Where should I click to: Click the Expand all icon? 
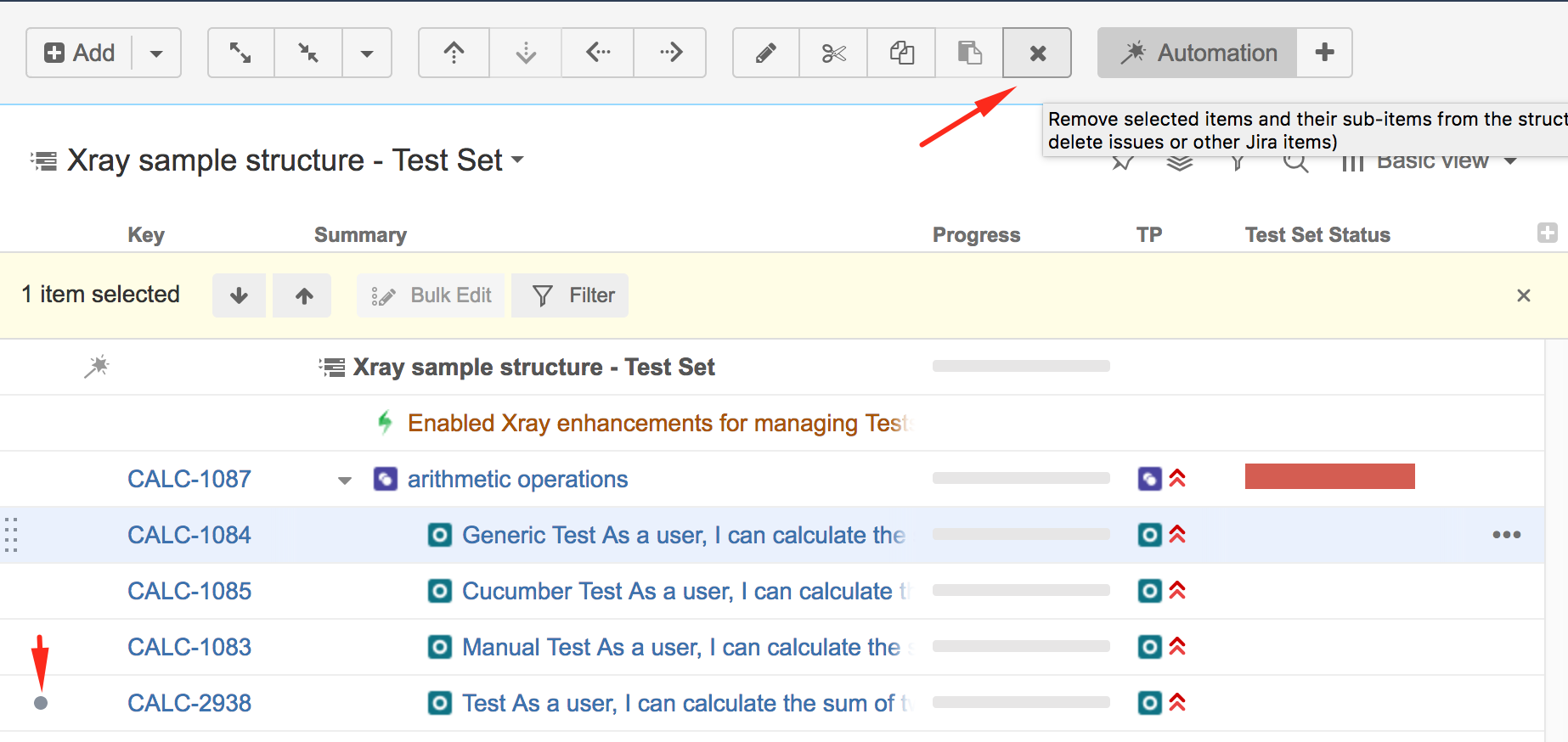click(241, 53)
